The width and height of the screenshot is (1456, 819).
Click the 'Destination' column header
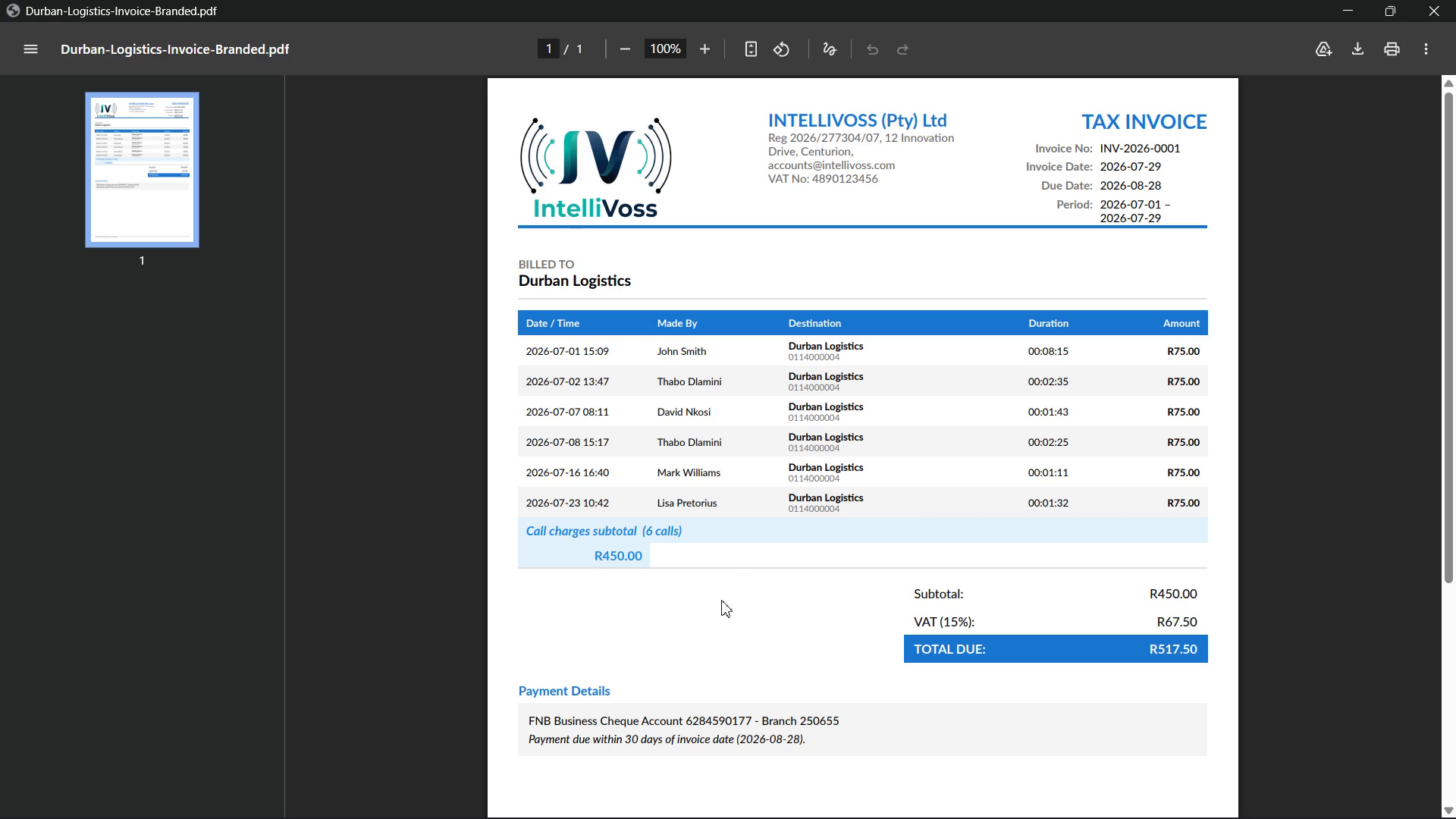point(814,323)
